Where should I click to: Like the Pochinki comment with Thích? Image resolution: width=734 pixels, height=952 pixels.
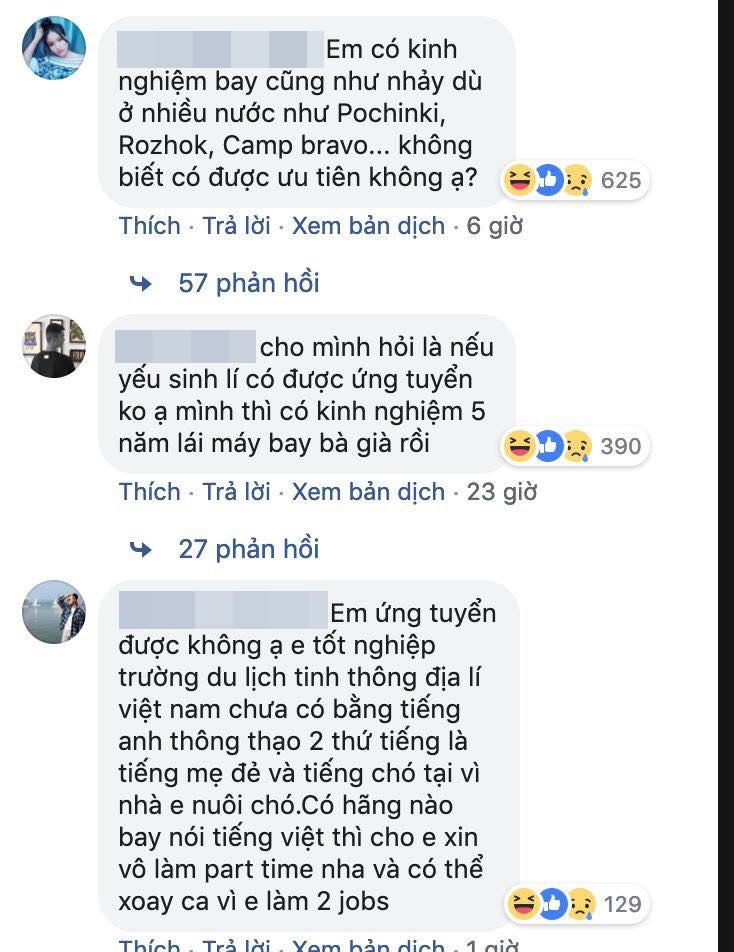(150, 226)
